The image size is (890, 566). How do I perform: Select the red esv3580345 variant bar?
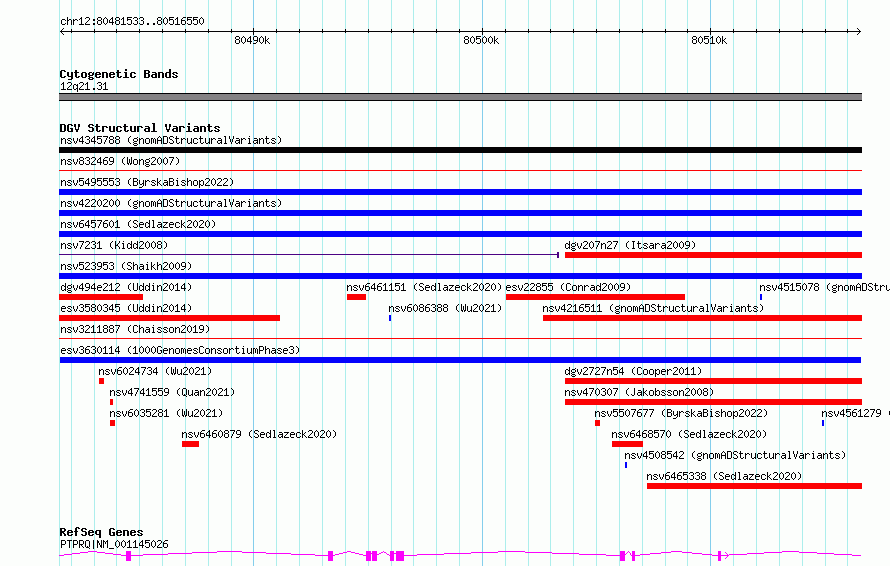point(170,318)
